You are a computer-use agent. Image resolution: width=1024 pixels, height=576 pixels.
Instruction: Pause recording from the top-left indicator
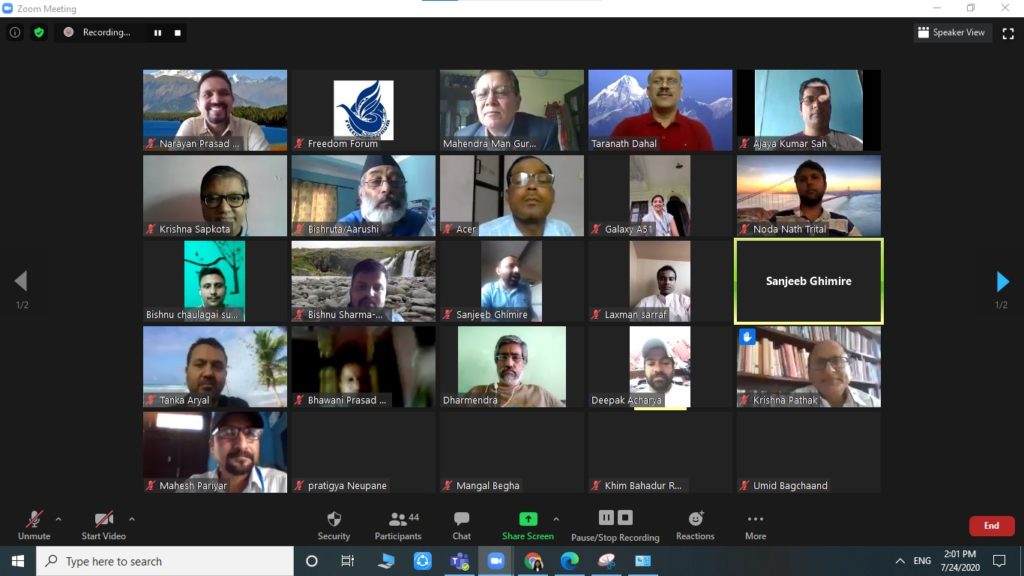tap(157, 32)
